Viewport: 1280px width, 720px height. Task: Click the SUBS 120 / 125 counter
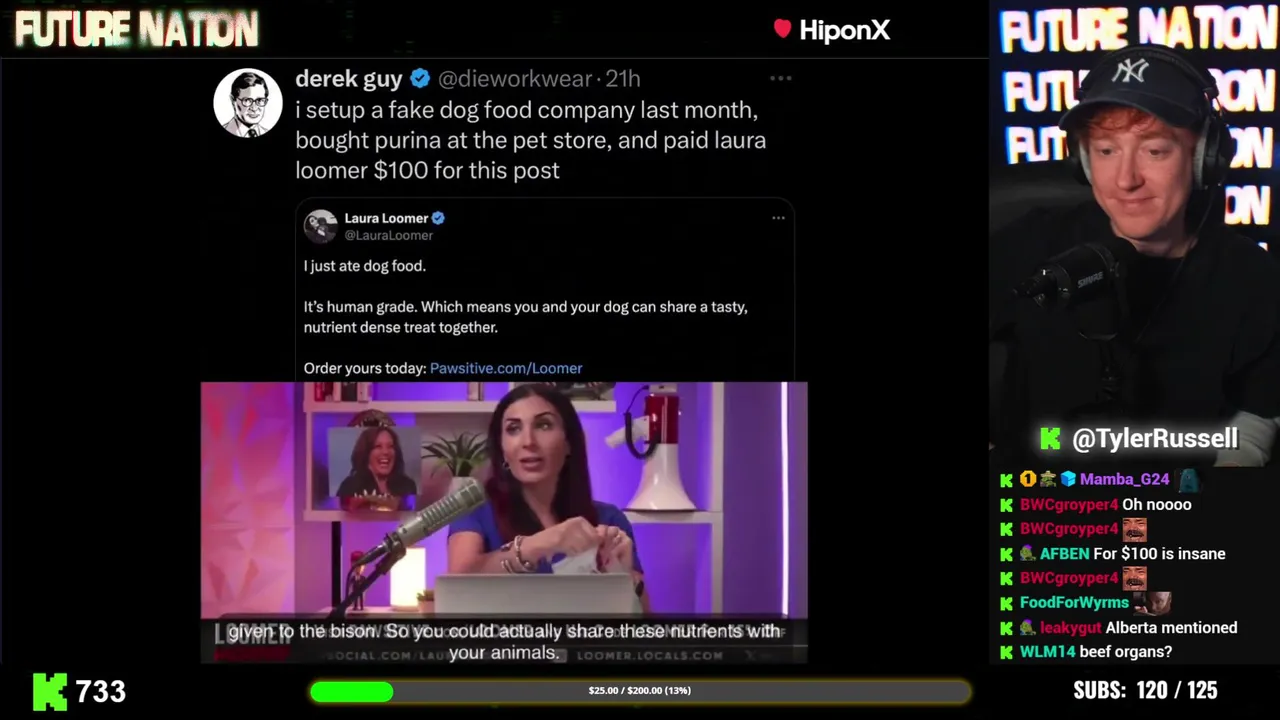tap(1145, 690)
